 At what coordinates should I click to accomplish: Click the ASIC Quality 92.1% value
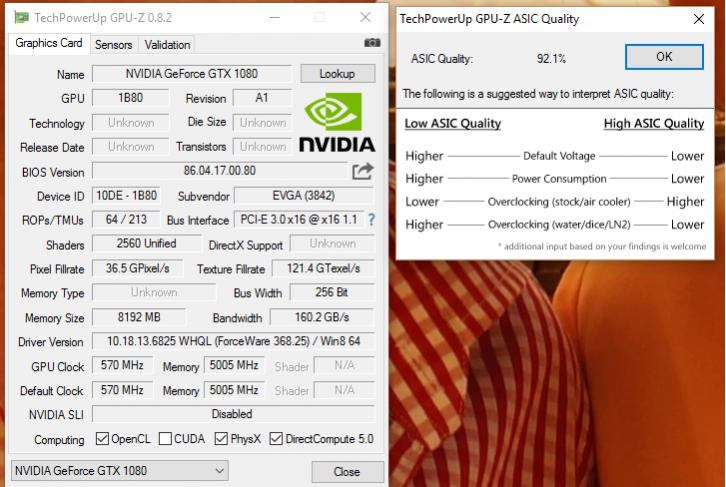[x=551, y=59]
